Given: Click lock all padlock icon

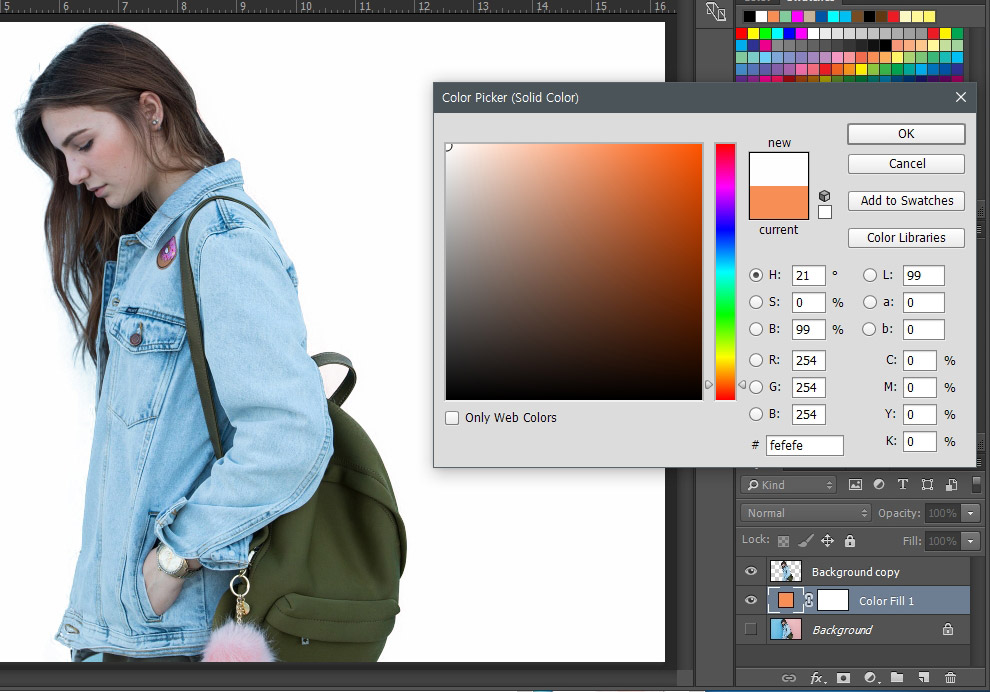Looking at the screenshot, I should click(850, 540).
